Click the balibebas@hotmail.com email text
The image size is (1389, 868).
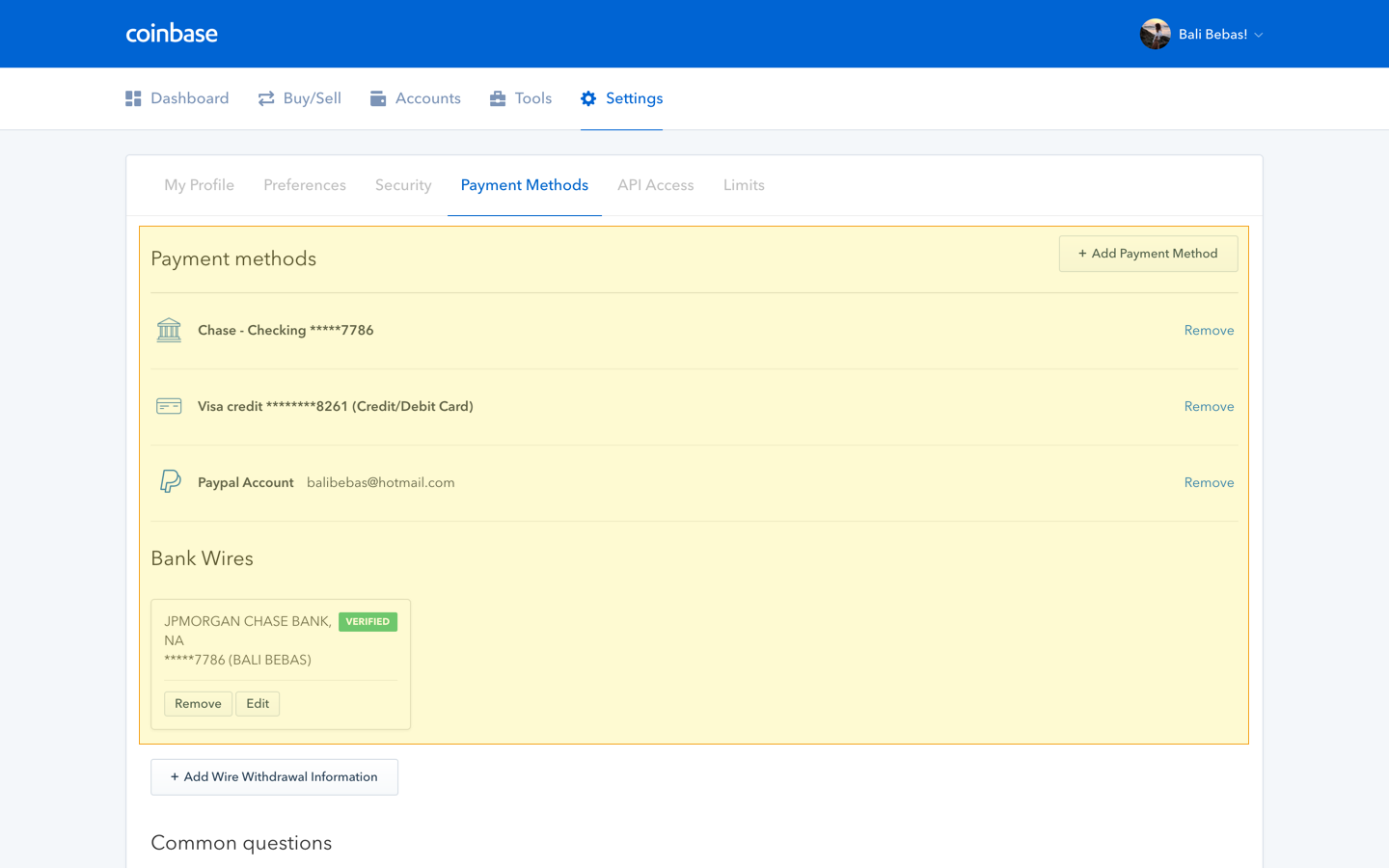[x=381, y=482]
